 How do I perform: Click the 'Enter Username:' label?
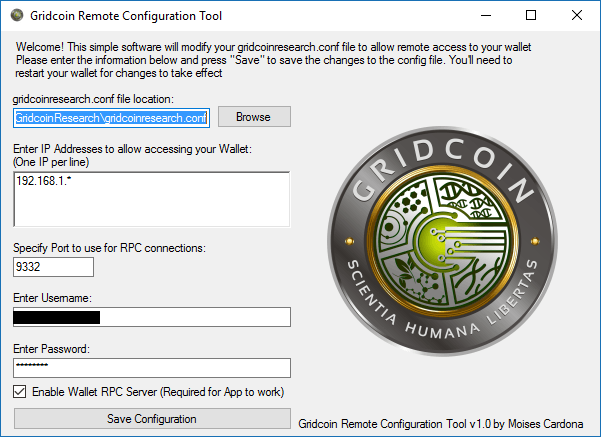[x=53, y=298]
